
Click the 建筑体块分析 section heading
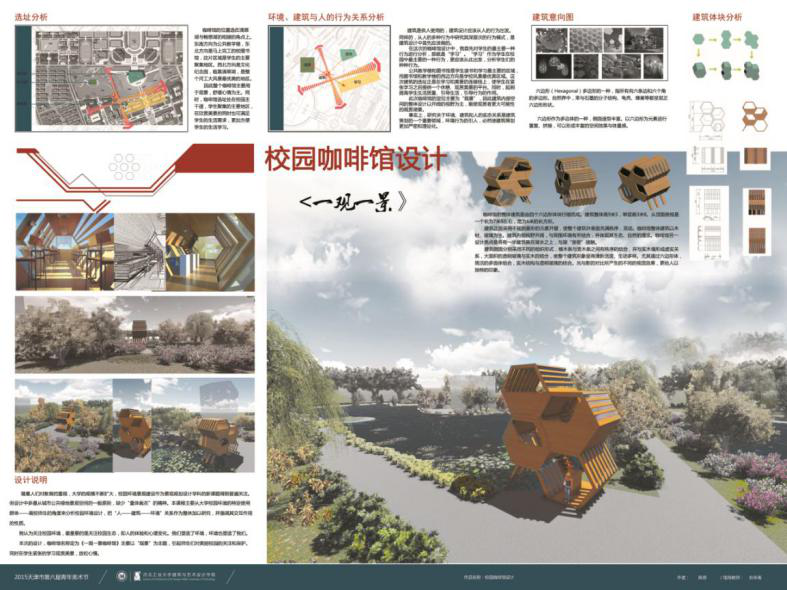[x=716, y=18]
